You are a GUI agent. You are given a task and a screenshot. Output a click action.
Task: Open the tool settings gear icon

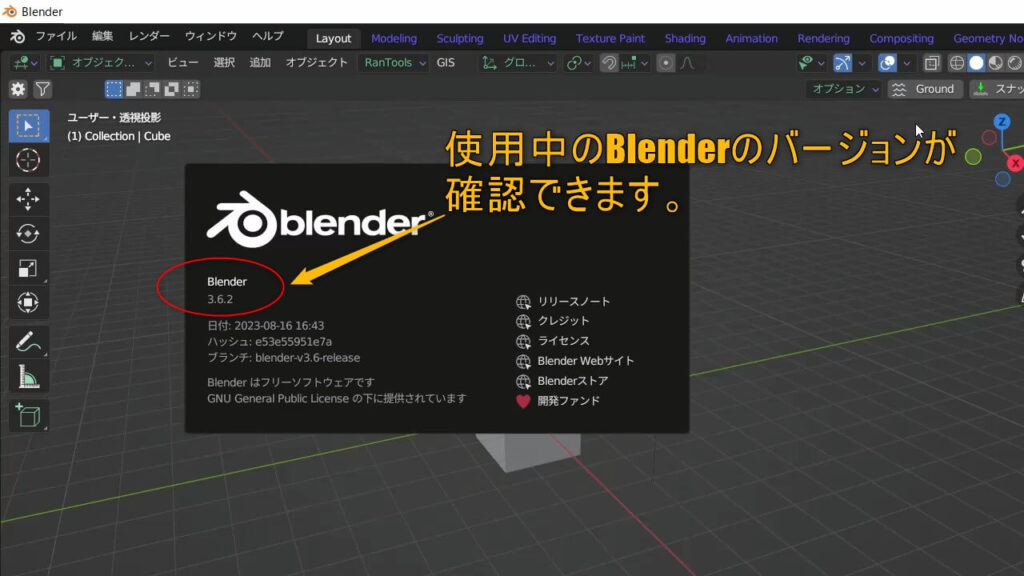tap(18, 89)
